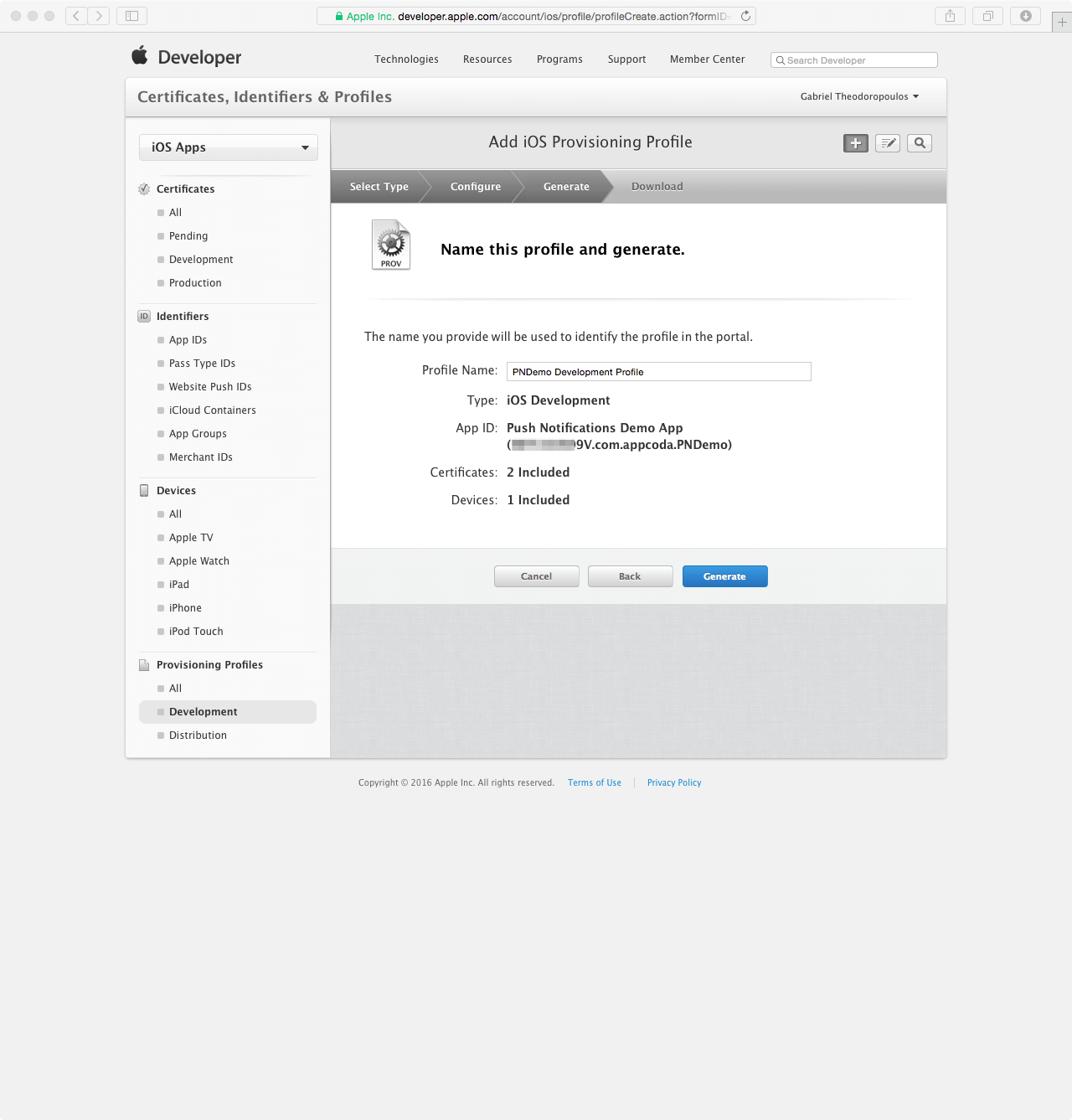Image resolution: width=1072 pixels, height=1120 pixels.
Task: Open Merchant IDs
Action: tap(201, 457)
